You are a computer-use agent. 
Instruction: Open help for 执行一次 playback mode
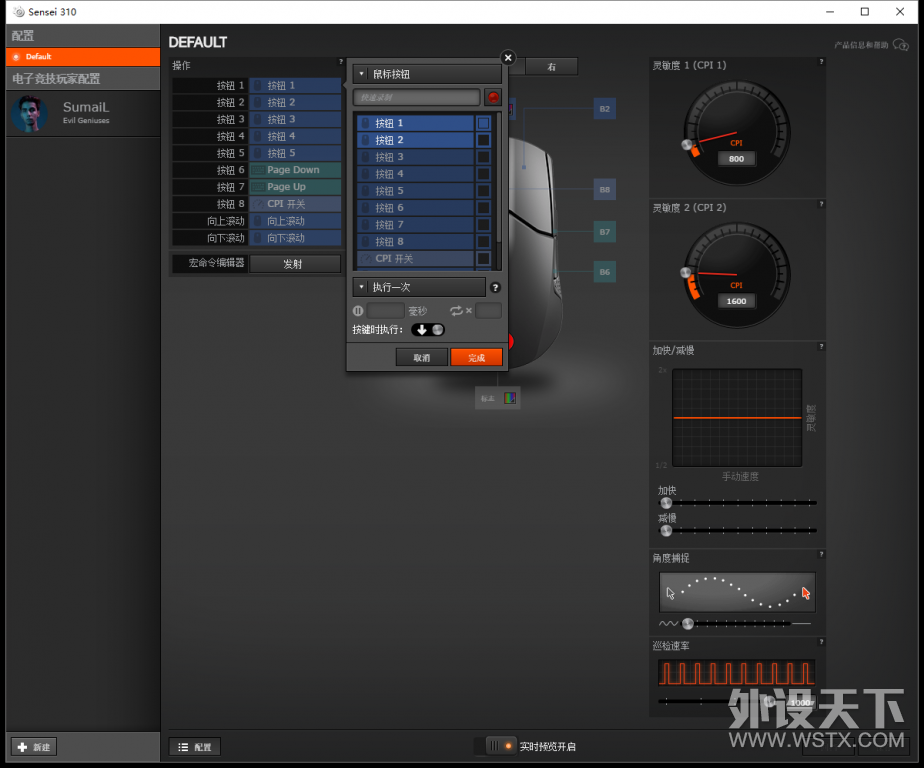pyautogui.click(x=495, y=288)
